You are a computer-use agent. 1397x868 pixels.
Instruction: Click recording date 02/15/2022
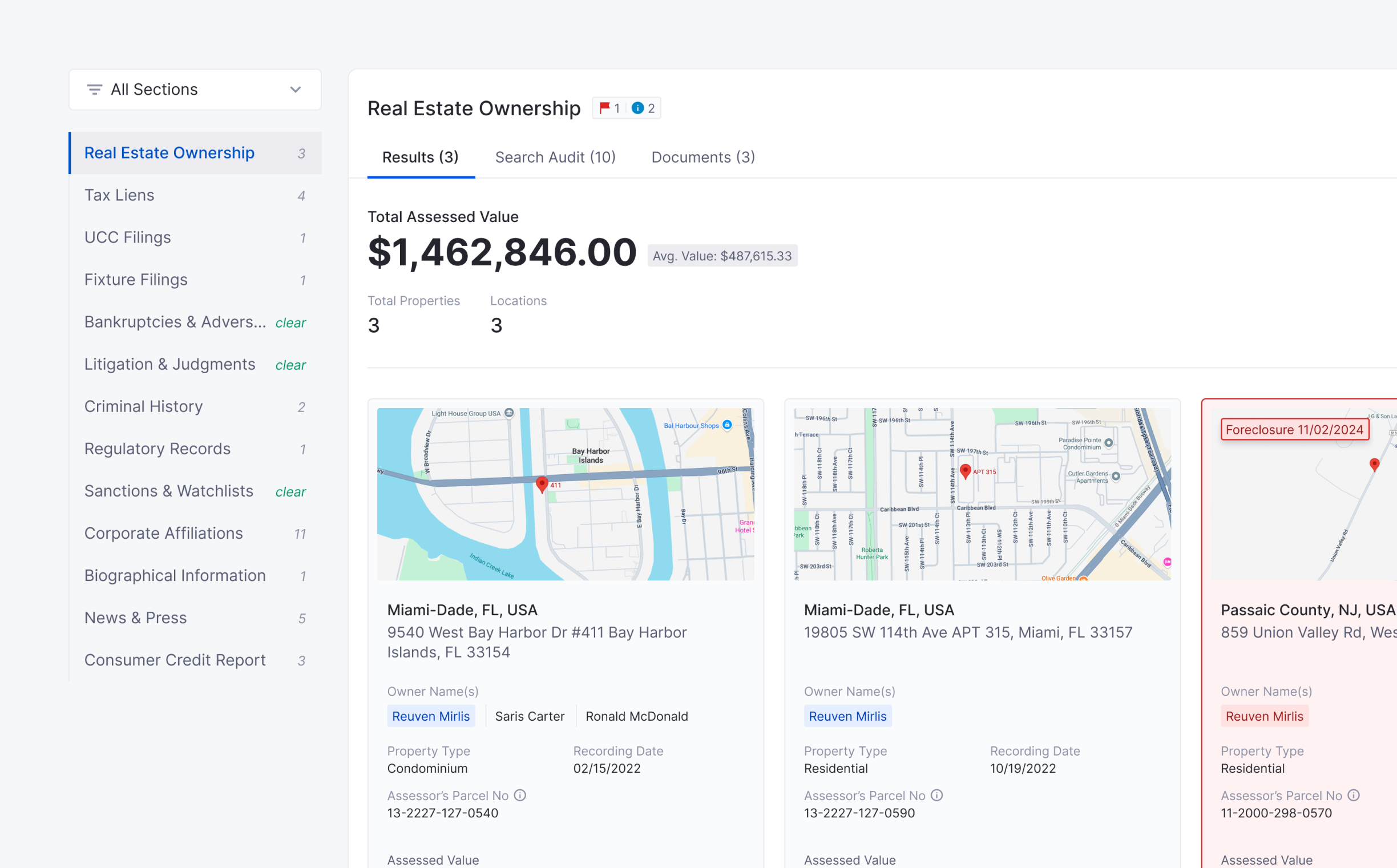pyautogui.click(x=607, y=769)
